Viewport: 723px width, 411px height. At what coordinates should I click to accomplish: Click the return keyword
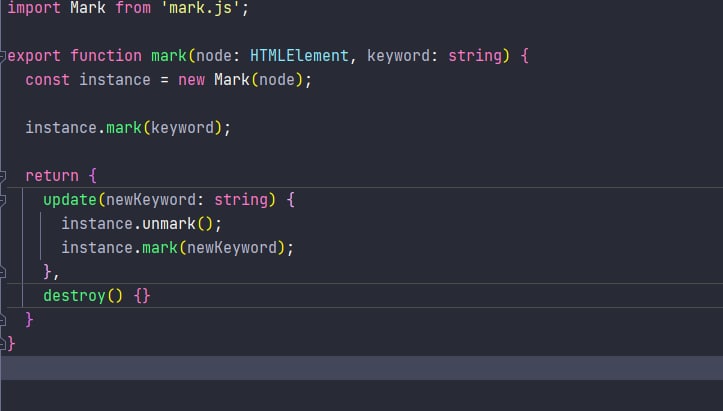tap(52, 176)
